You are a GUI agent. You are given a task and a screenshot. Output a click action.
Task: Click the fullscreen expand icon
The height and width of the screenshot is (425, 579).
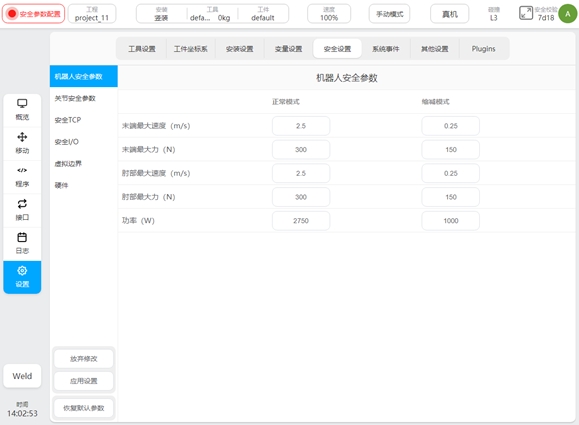pyautogui.click(x=526, y=13)
